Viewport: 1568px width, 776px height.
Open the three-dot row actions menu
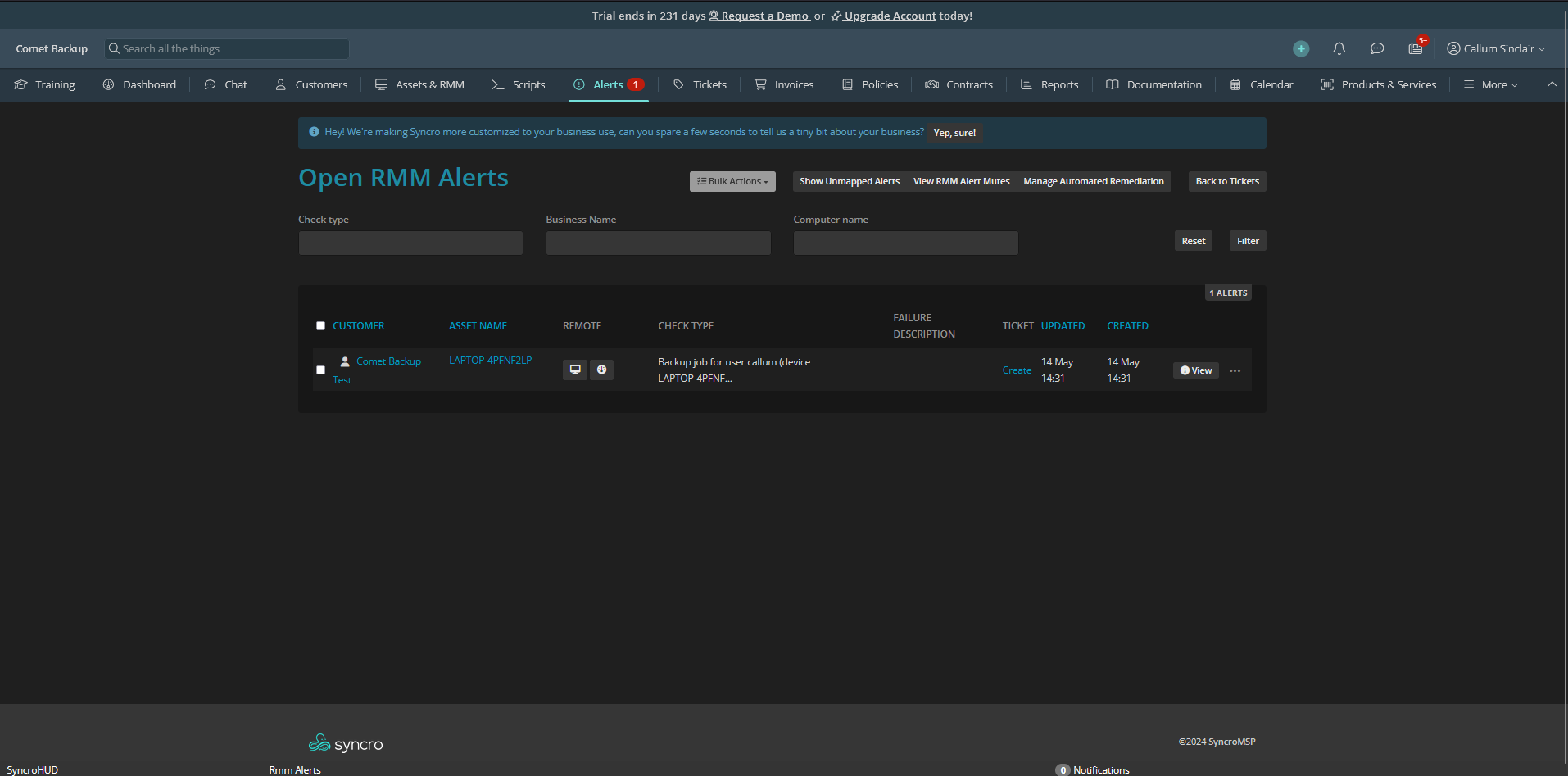click(1235, 371)
